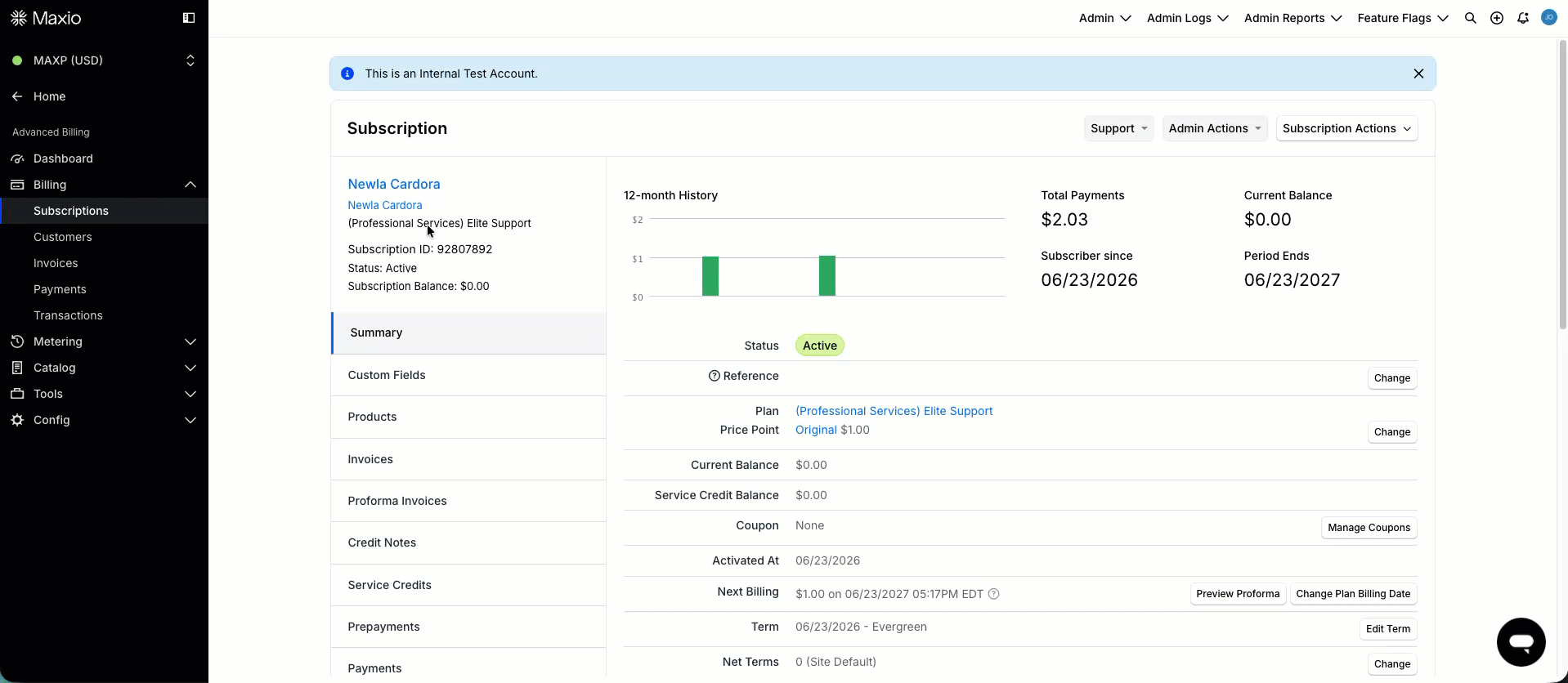Click the Home back arrow icon
This screenshot has width=1568, height=683.
point(17,96)
